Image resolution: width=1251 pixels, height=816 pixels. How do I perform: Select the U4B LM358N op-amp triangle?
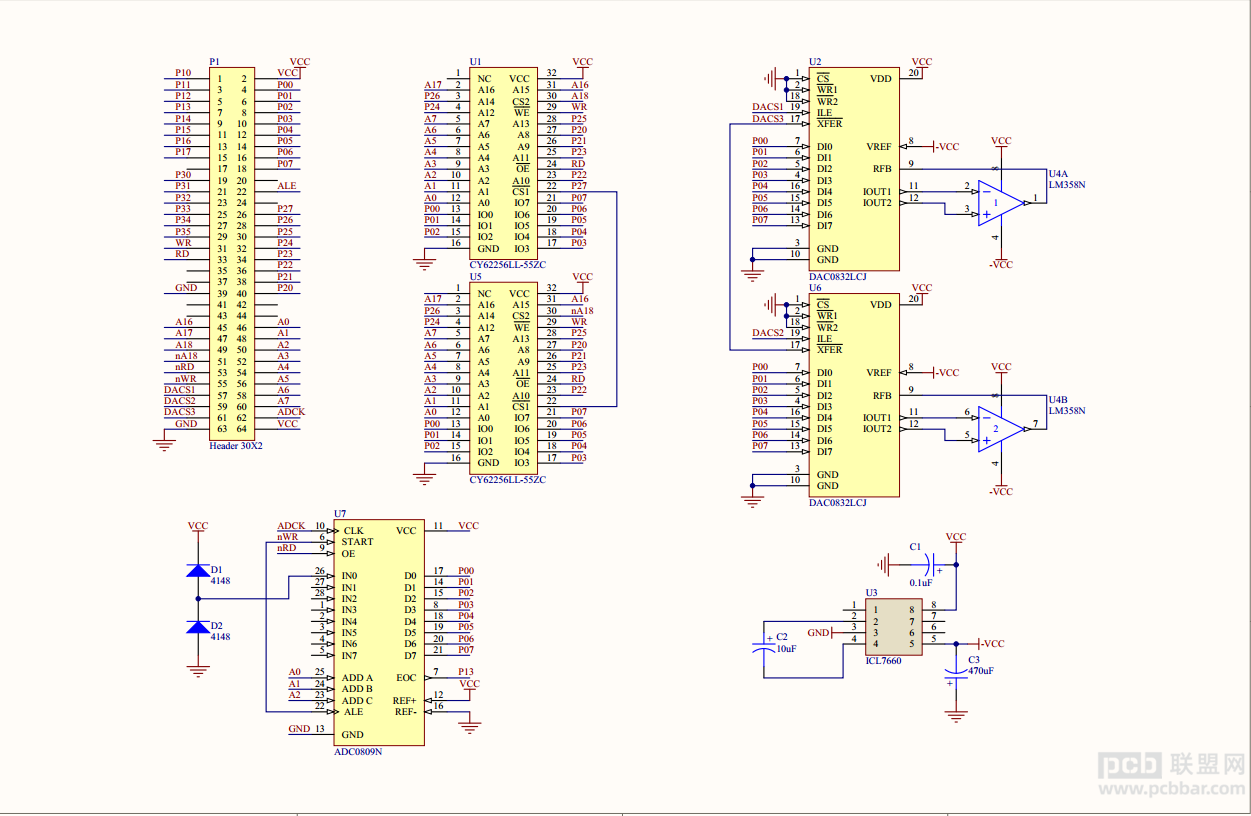click(x=1003, y=427)
